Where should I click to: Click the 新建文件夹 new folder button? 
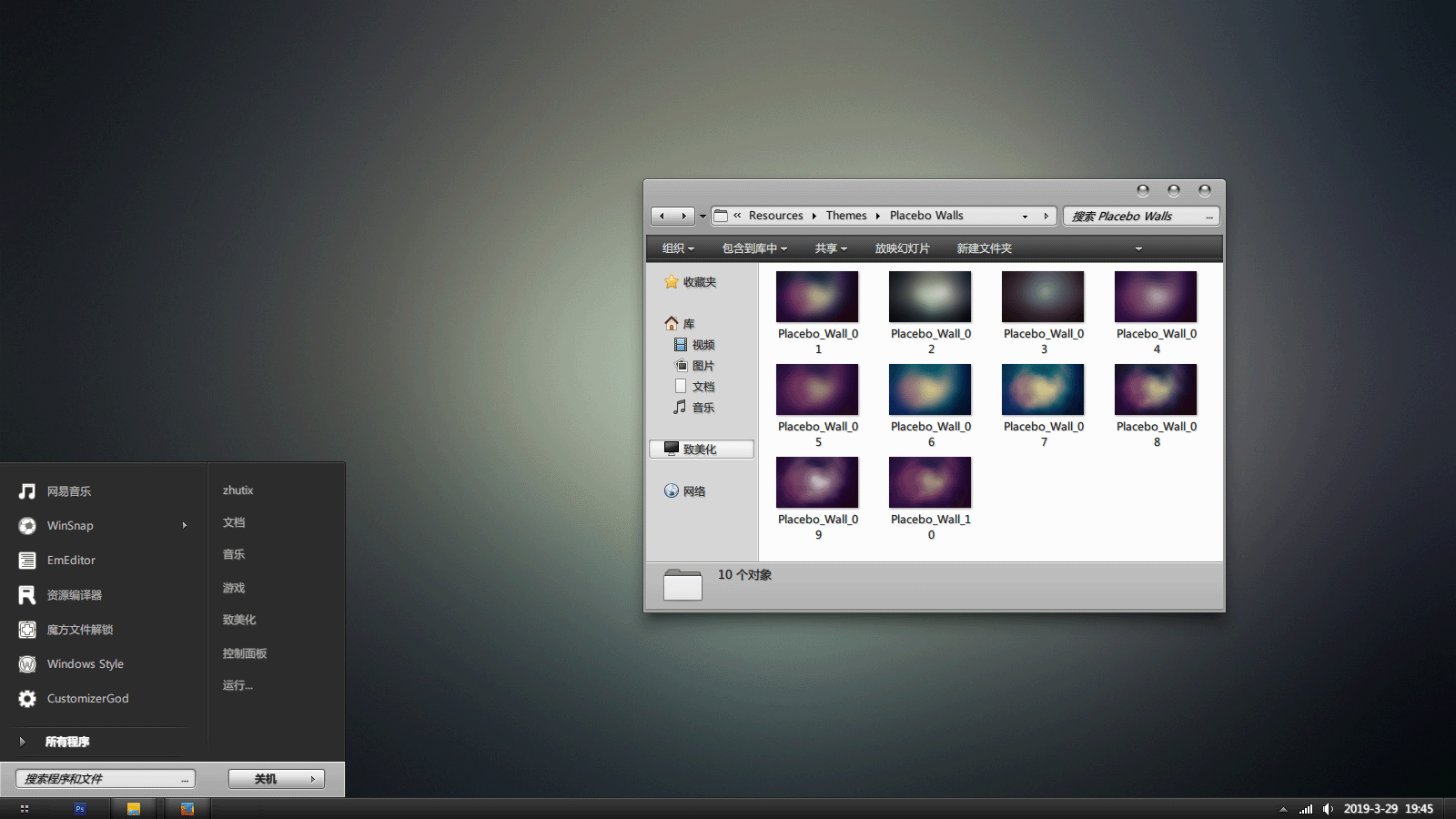click(x=984, y=248)
